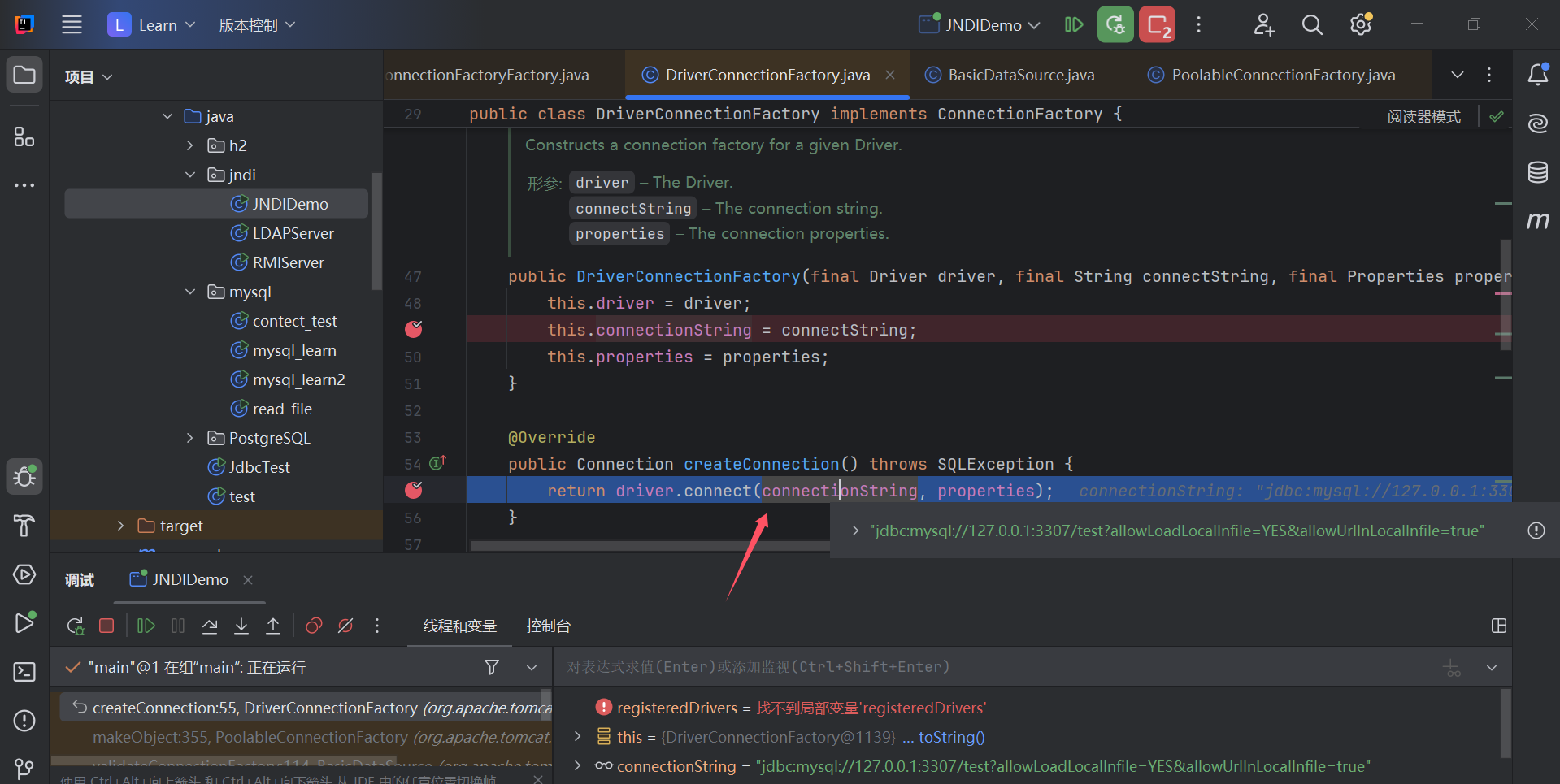
Task: Open the Git tool window icon
Action: click(24, 768)
